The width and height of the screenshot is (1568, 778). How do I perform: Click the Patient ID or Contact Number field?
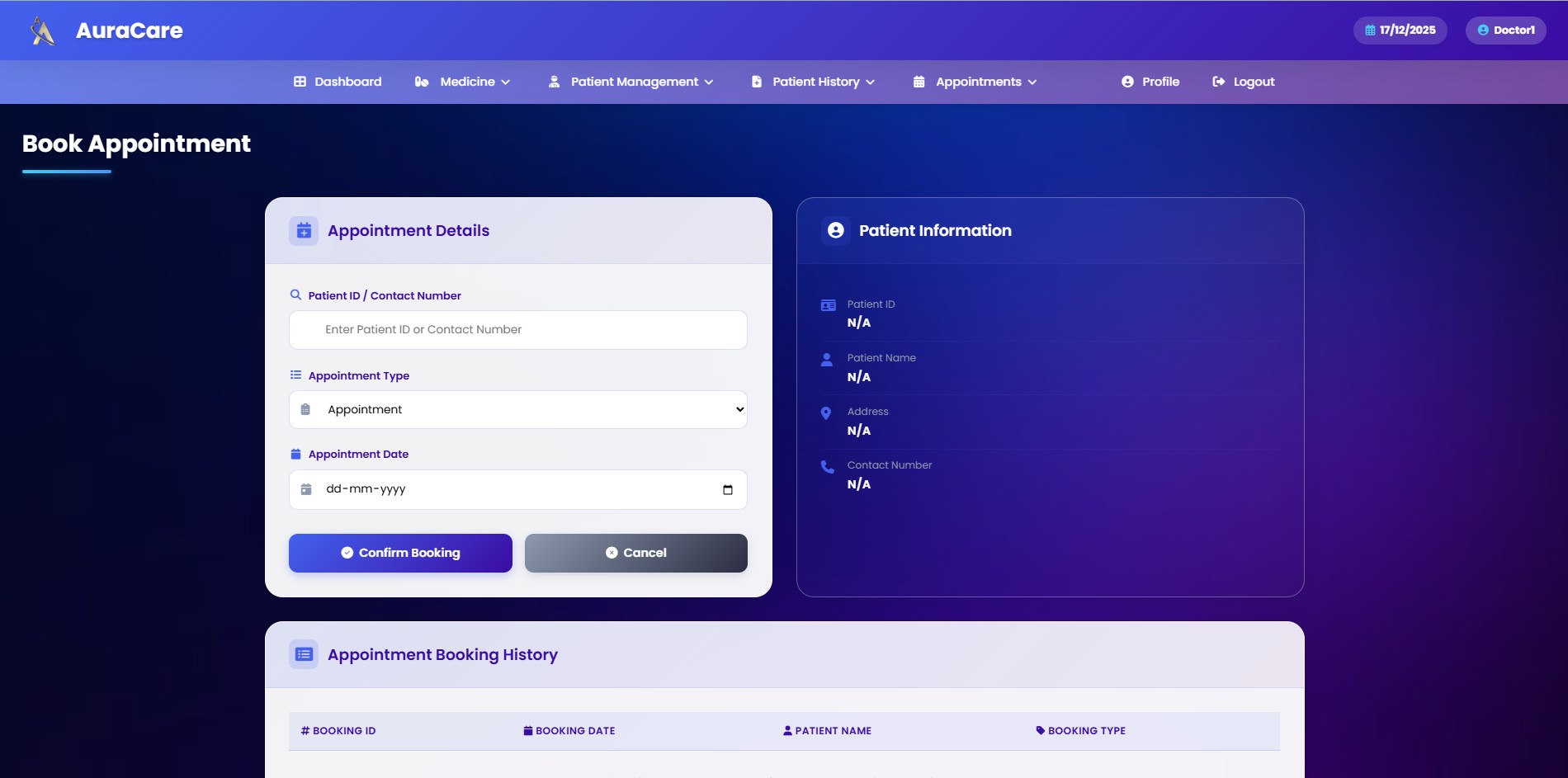tap(518, 330)
